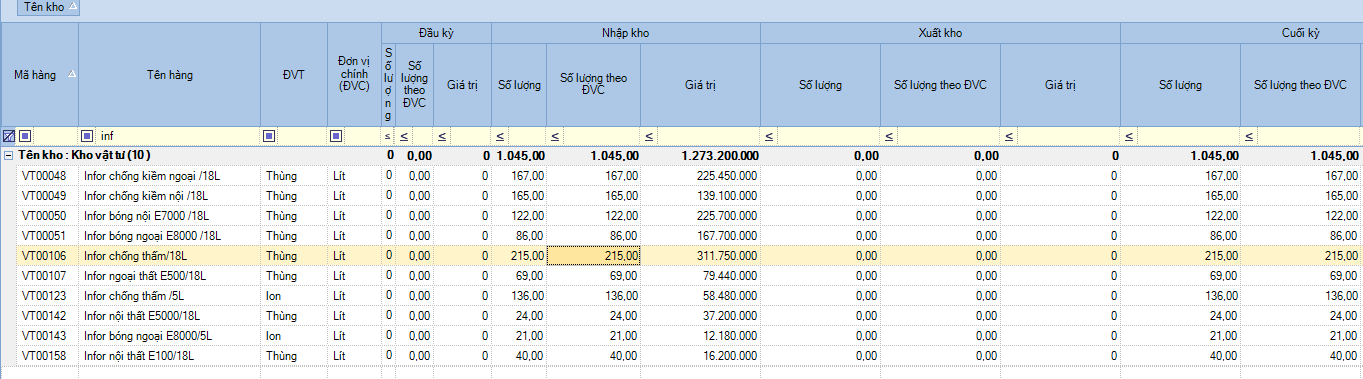Click Nhập kho Giá trị column header
The image size is (1363, 379).
(700, 85)
